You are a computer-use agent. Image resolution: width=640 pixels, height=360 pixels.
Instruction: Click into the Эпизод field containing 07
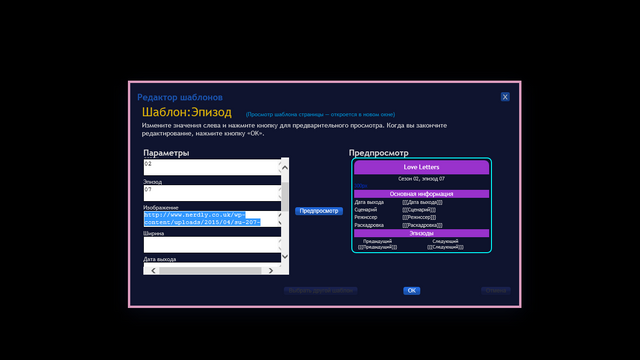pos(212,193)
